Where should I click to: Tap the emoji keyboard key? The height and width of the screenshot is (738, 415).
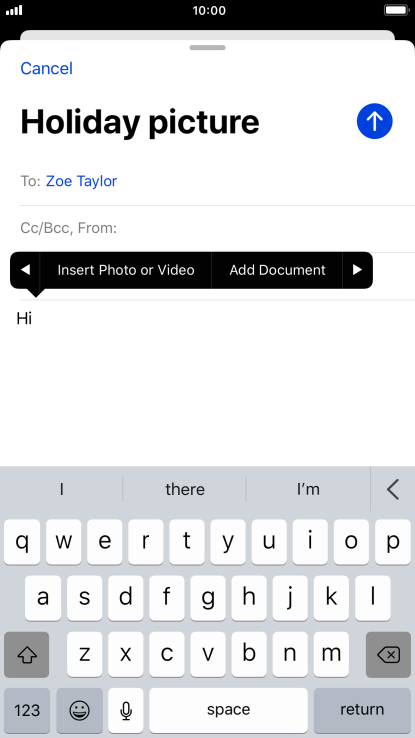(80, 709)
